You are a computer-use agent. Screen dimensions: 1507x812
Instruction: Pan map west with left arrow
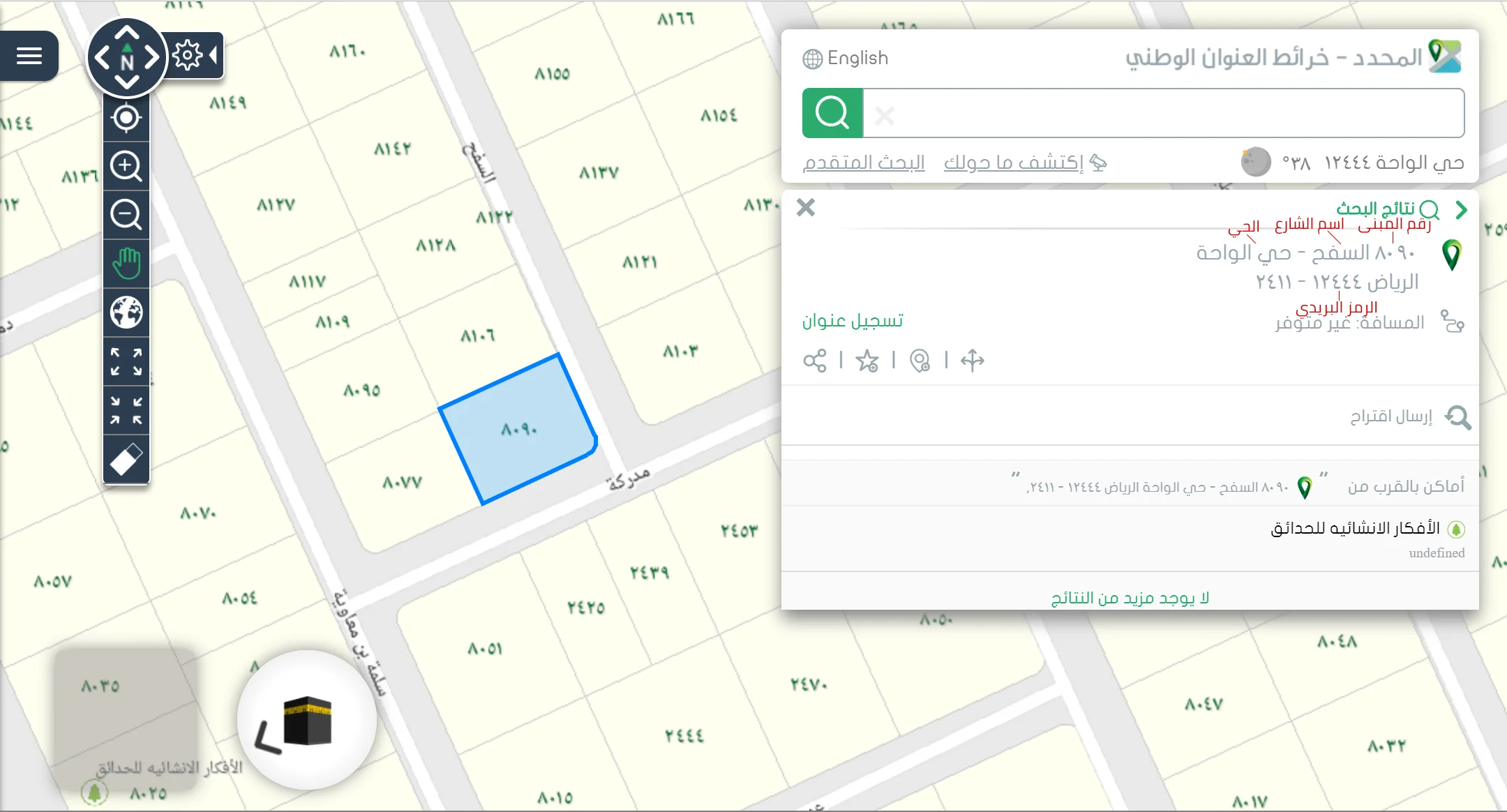[102, 57]
